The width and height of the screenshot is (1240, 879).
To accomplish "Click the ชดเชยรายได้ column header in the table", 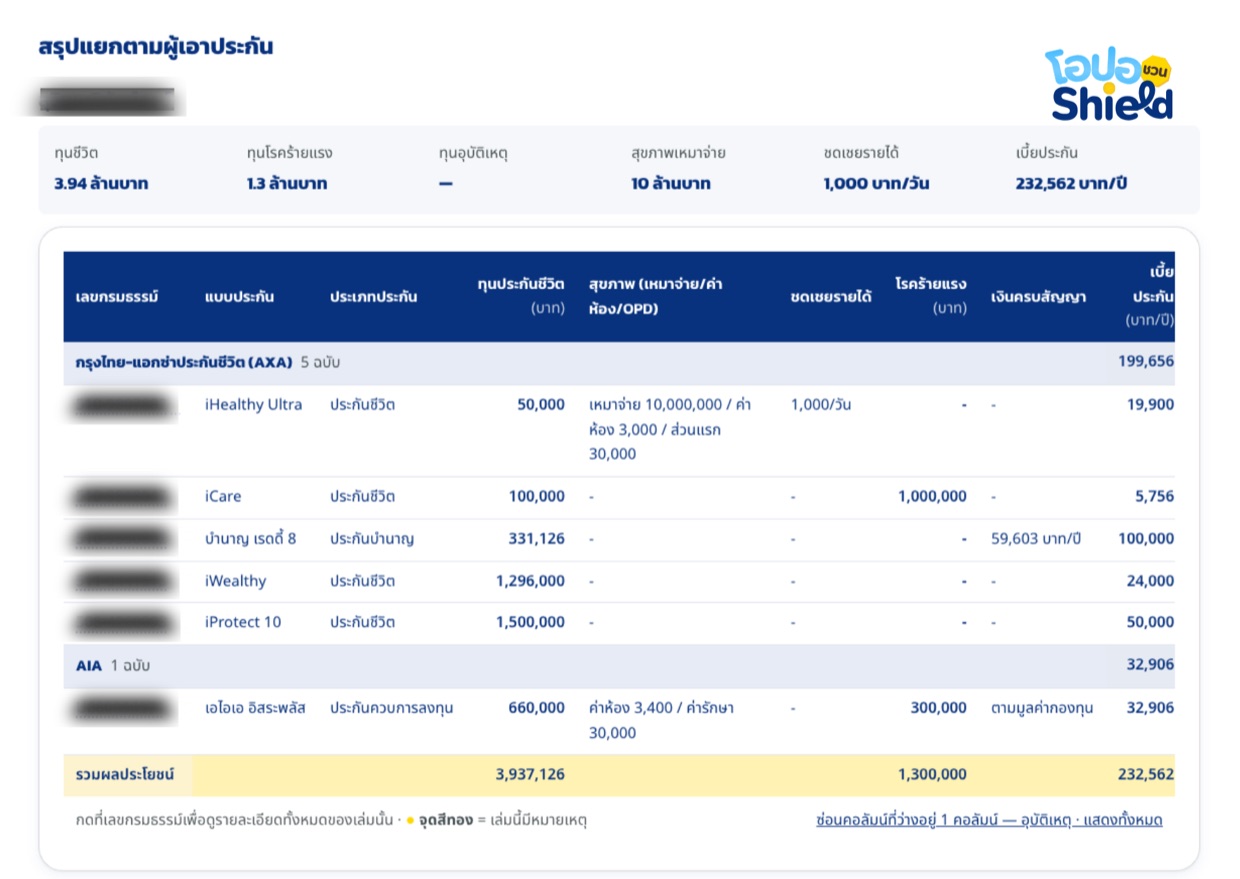I will point(830,297).
